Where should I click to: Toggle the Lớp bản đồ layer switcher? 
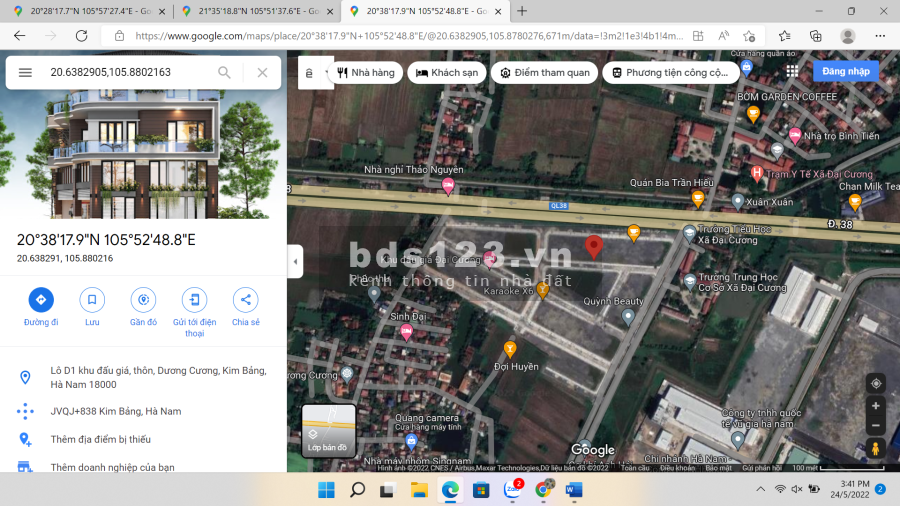tap(328, 430)
